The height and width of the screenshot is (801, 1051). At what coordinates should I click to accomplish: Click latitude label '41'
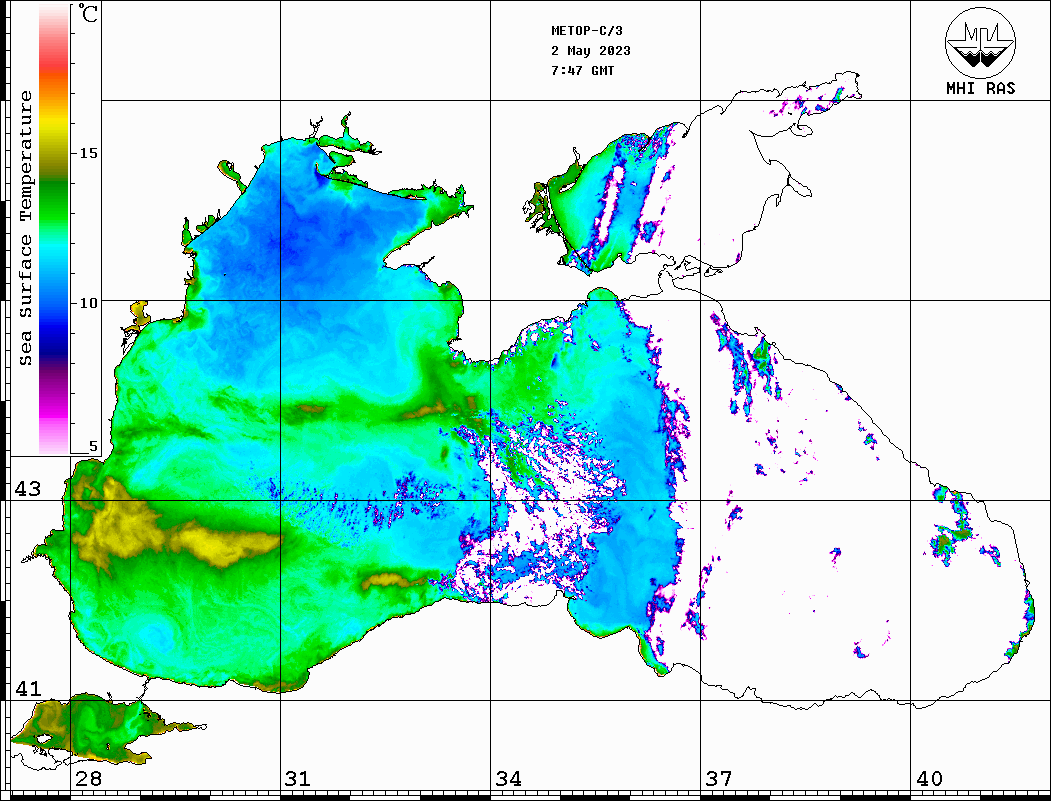(x=28, y=688)
